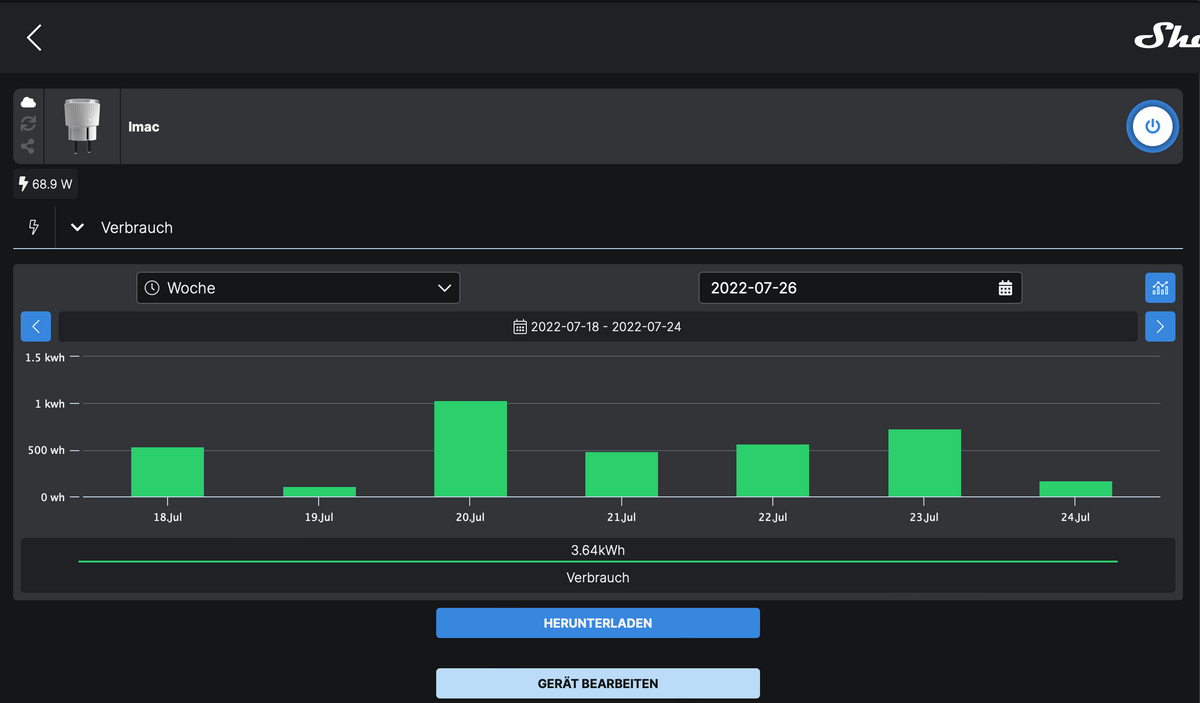Click the cloud connection status icon

pos(28,103)
